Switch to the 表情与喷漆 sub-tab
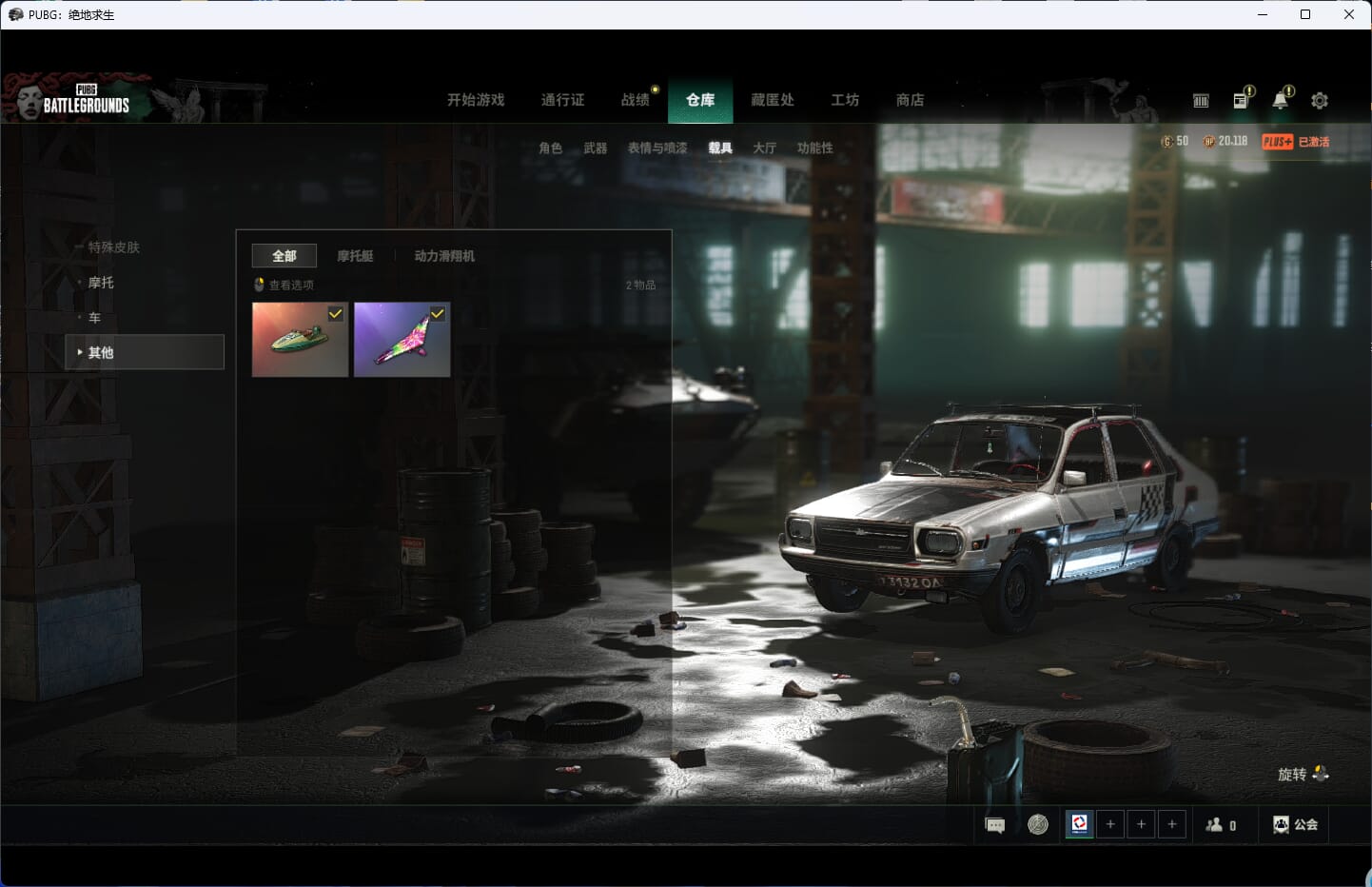The height and width of the screenshot is (887, 1372). click(x=657, y=148)
